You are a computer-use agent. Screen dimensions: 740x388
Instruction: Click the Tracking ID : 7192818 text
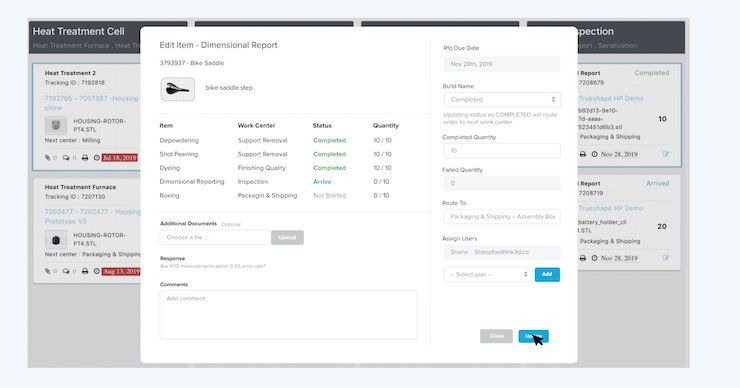click(x=75, y=83)
